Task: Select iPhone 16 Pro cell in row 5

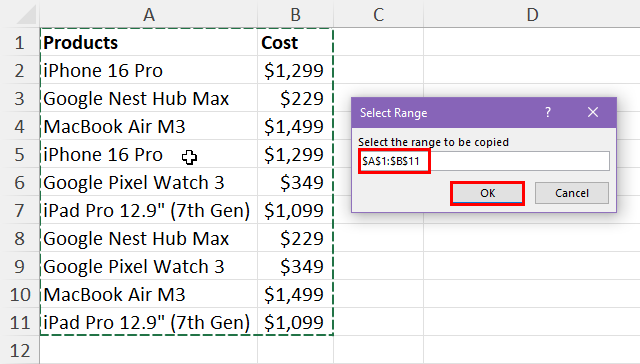Action: (149, 154)
